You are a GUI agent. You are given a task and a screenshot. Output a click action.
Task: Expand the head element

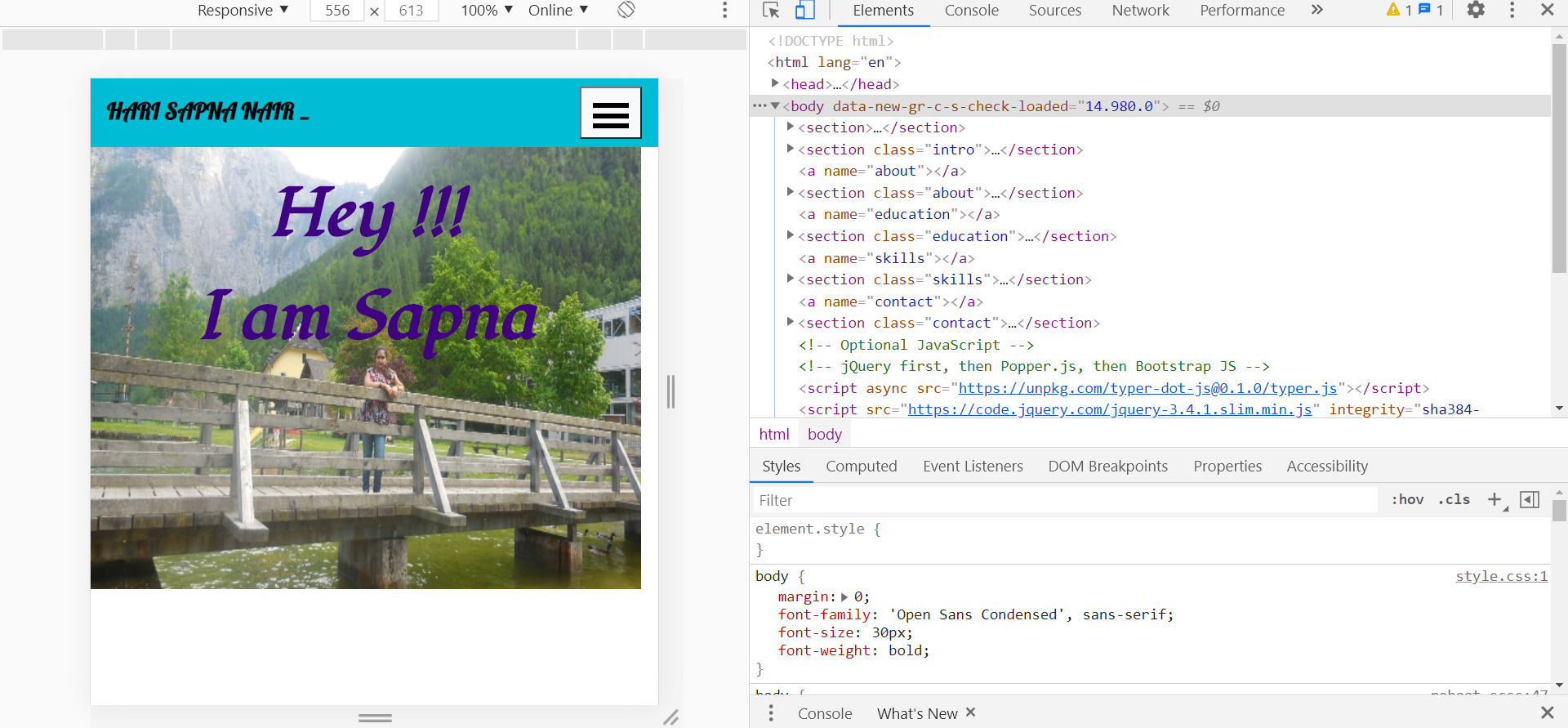(775, 83)
